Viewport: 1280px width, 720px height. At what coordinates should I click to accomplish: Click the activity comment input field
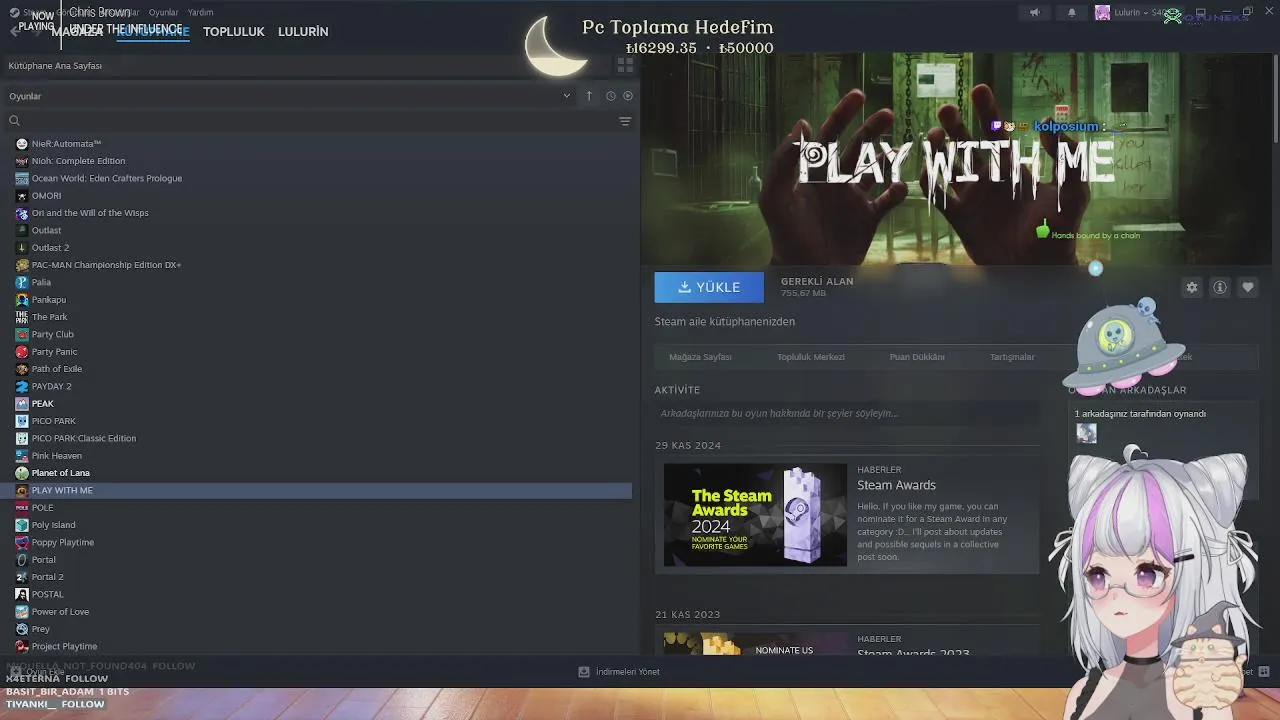tap(846, 413)
